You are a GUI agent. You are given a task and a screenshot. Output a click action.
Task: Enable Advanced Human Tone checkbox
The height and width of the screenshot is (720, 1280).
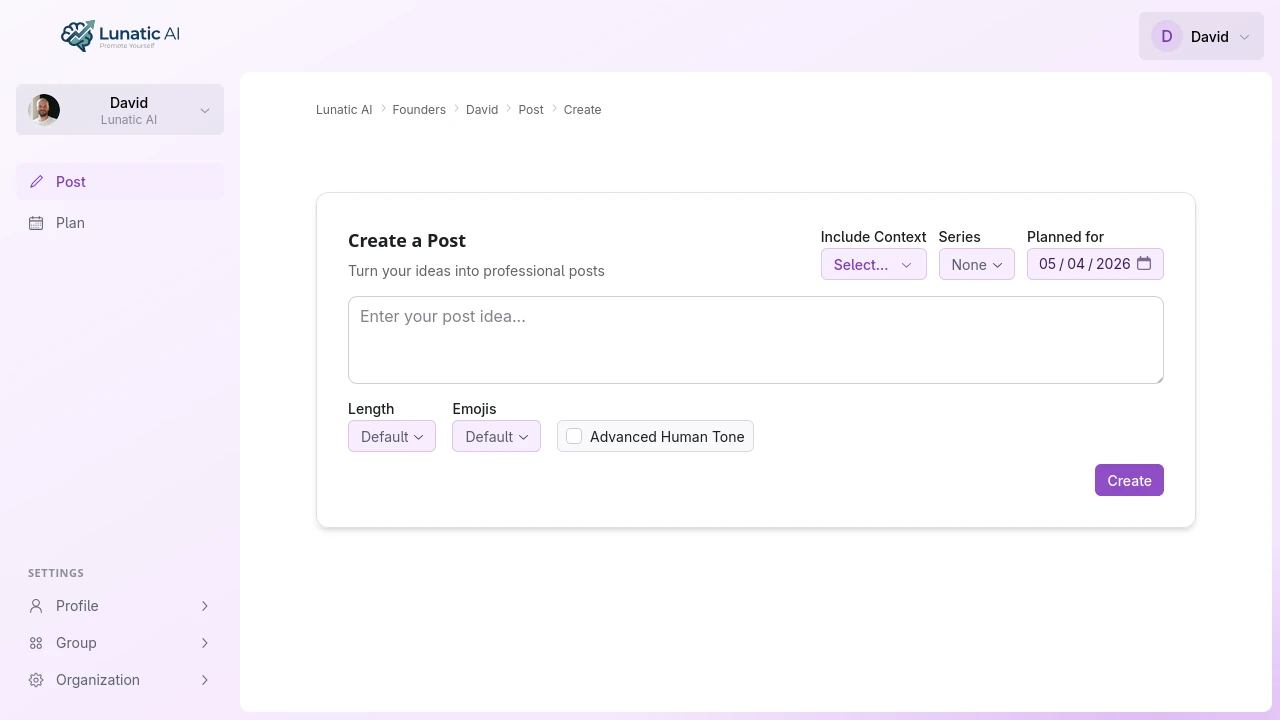[574, 436]
